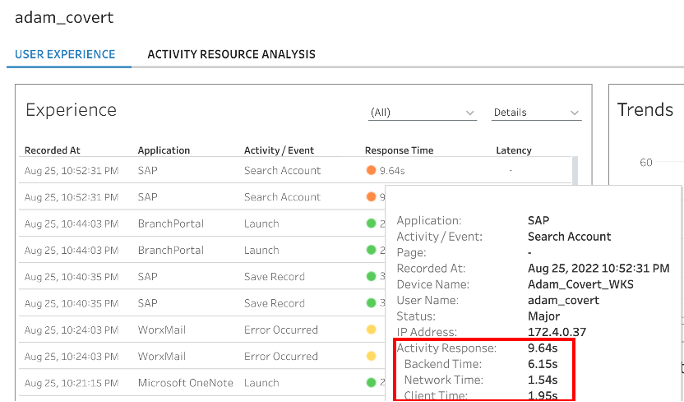Click 'SAP' application in first Search Account row
This screenshot has height=402, width=684.
147,170
